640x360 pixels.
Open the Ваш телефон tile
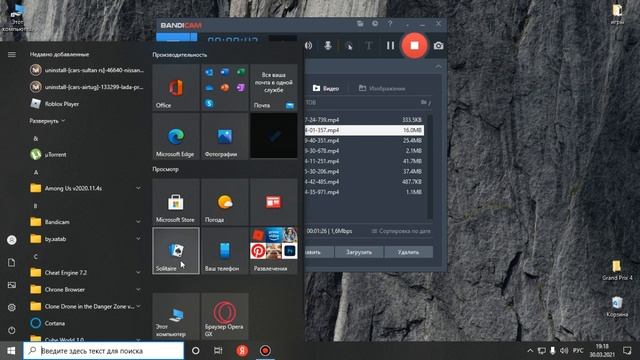[x=225, y=251]
